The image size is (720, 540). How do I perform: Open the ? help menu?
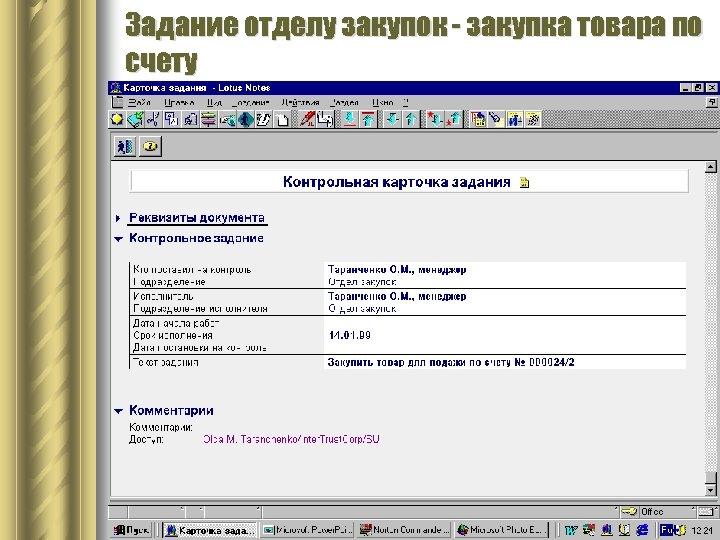pyautogui.click(x=405, y=102)
